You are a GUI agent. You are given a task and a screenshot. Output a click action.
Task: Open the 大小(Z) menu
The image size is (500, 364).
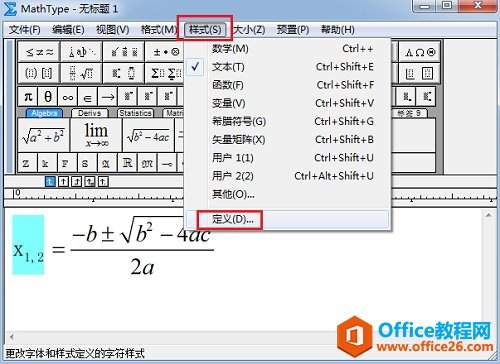pos(250,30)
